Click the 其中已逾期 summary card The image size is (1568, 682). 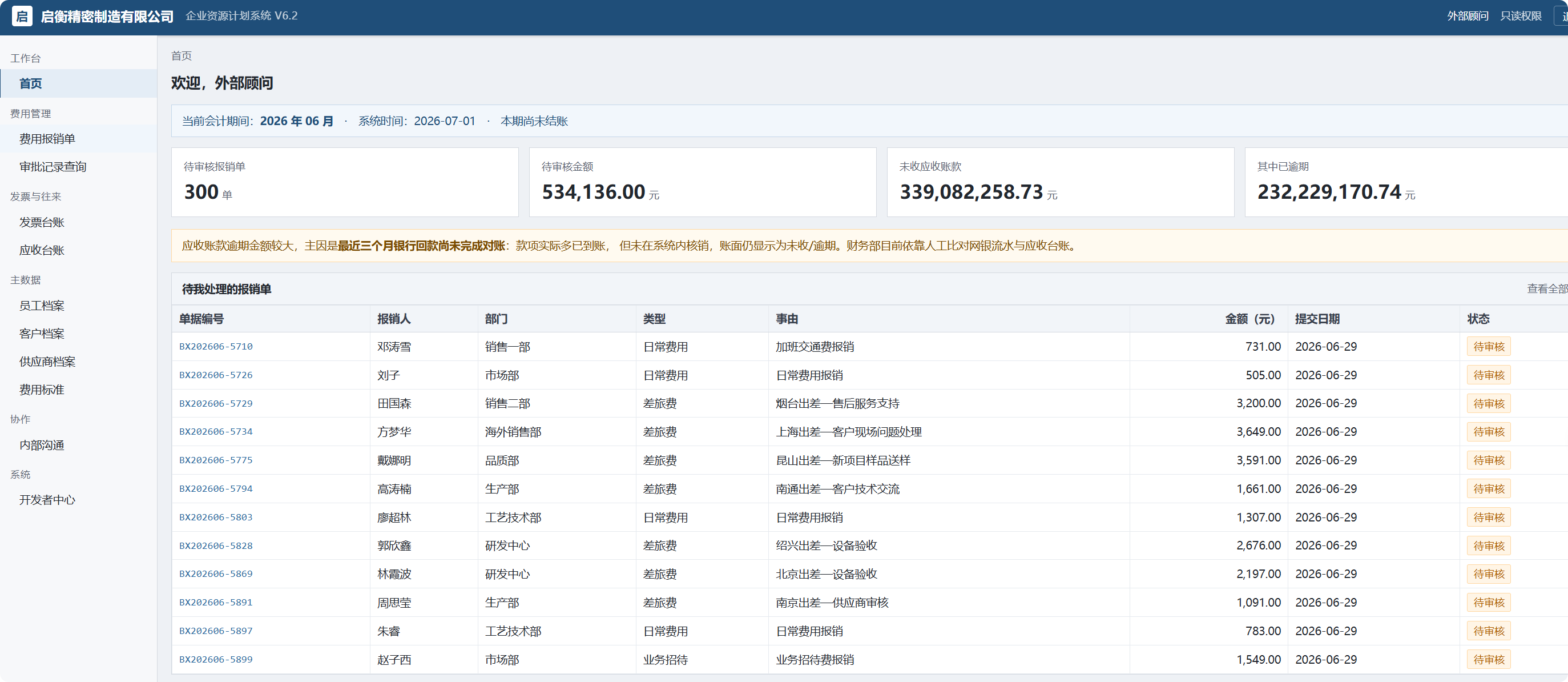click(1406, 182)
